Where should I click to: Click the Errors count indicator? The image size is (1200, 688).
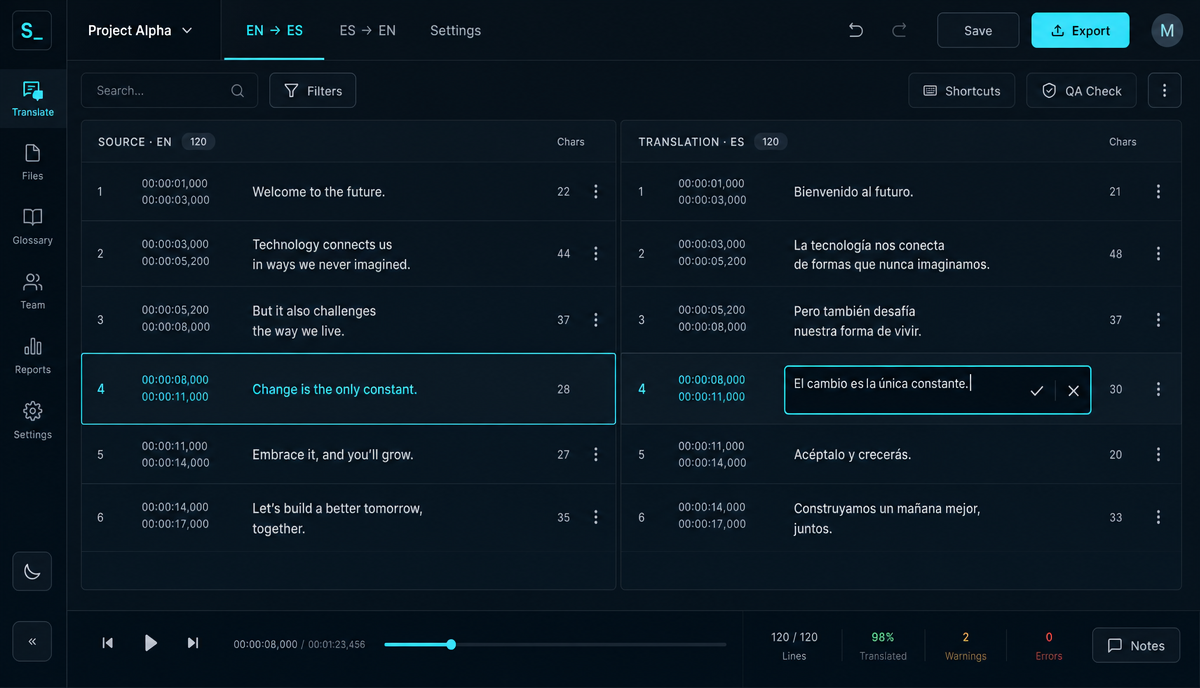tap(1048, 646)
